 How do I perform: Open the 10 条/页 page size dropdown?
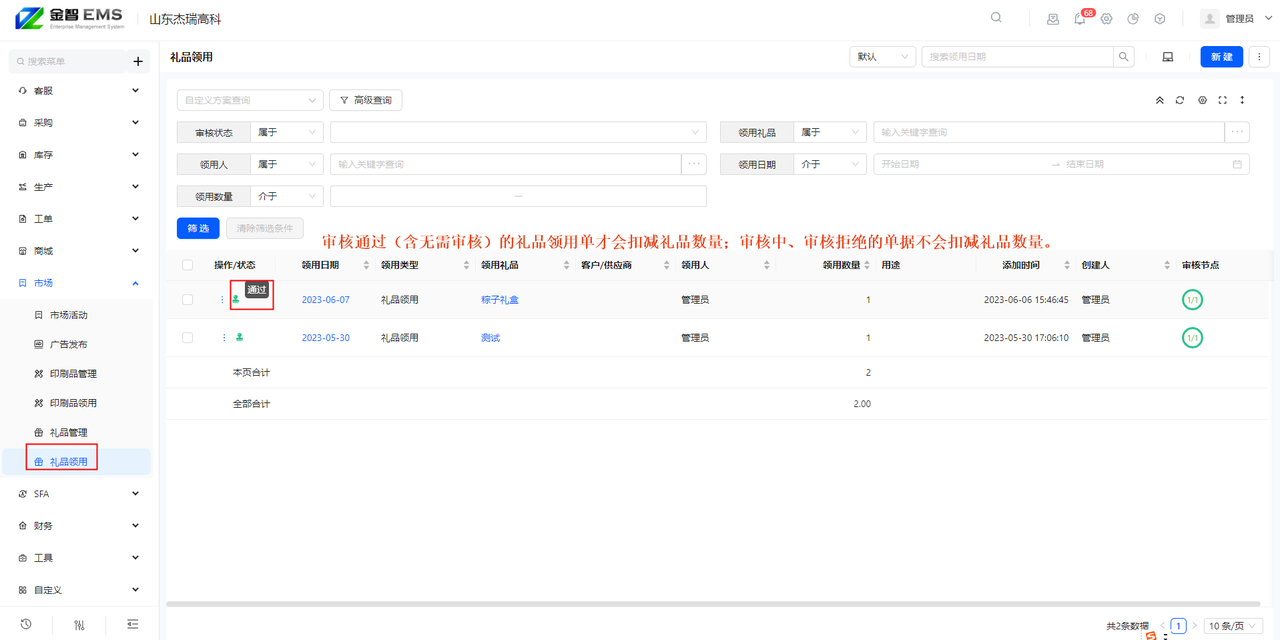(x=1233, y=626)
